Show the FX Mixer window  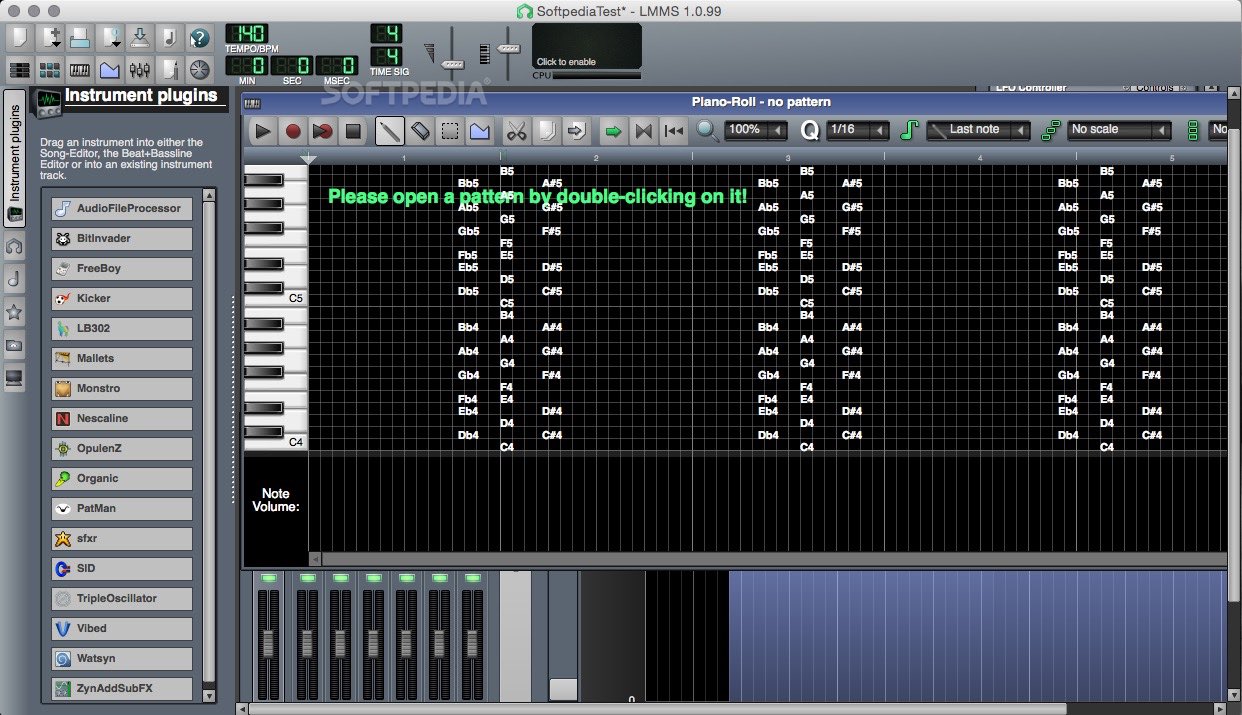coord(140,70)
